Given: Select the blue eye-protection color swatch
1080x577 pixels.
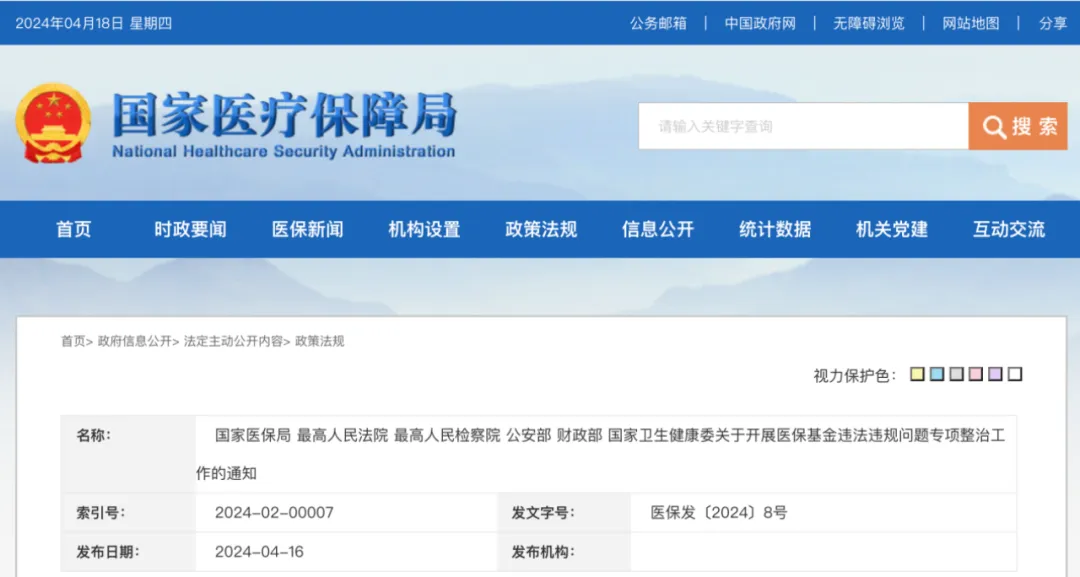Looking at the screenshot, I should pos(937,375).
